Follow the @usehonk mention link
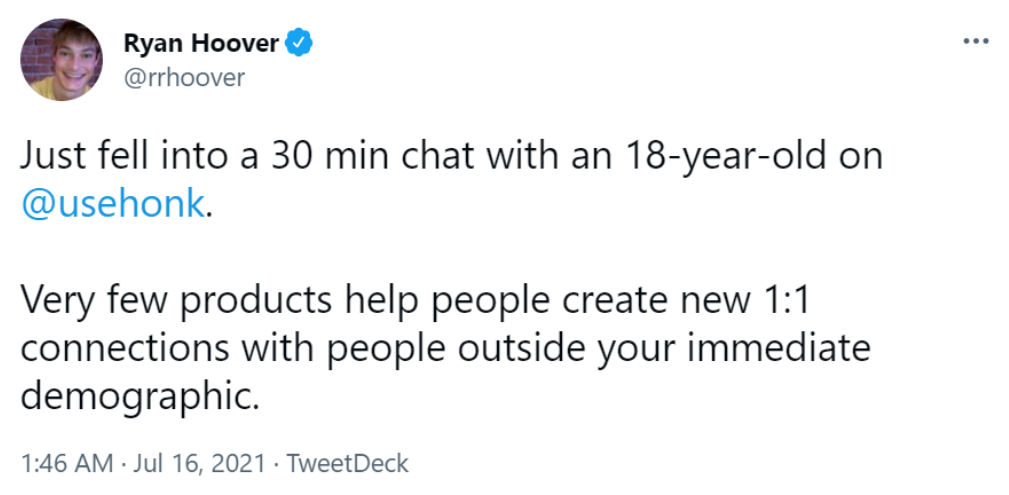 114,203
